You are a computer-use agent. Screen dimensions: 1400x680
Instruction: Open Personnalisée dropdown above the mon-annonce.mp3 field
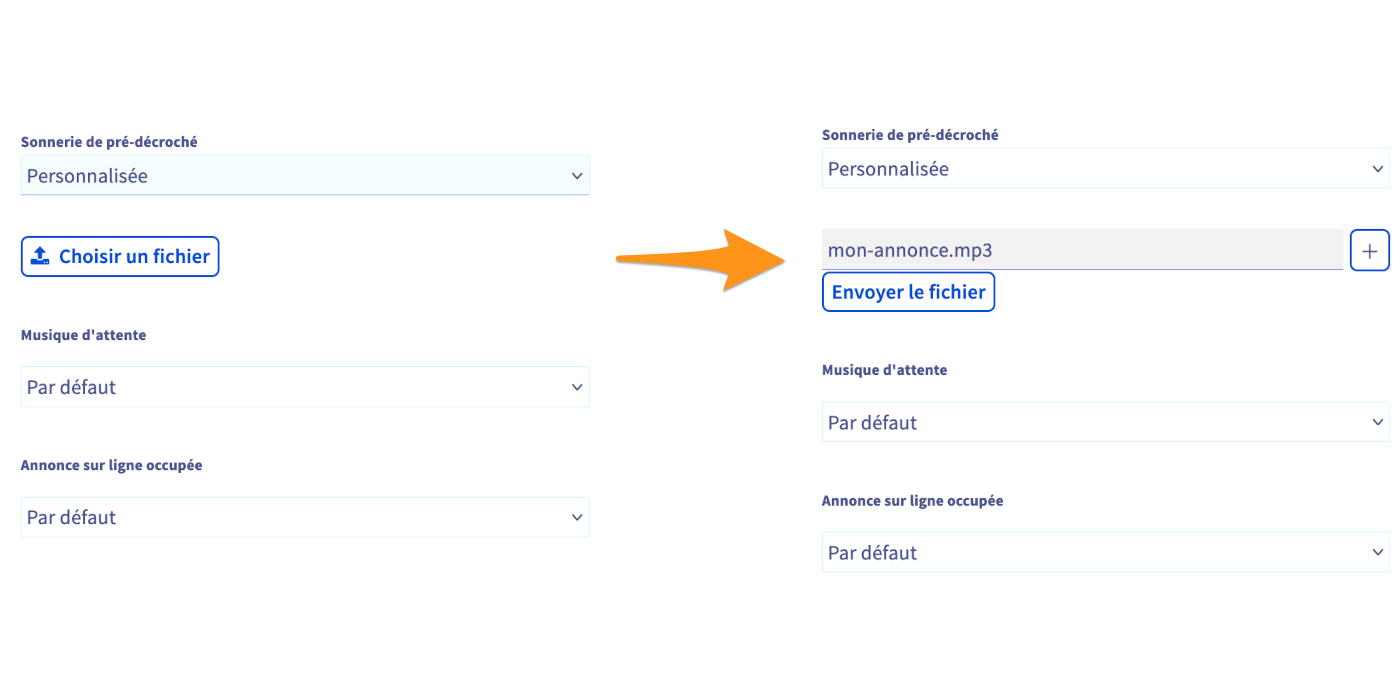pos(1100,169)
